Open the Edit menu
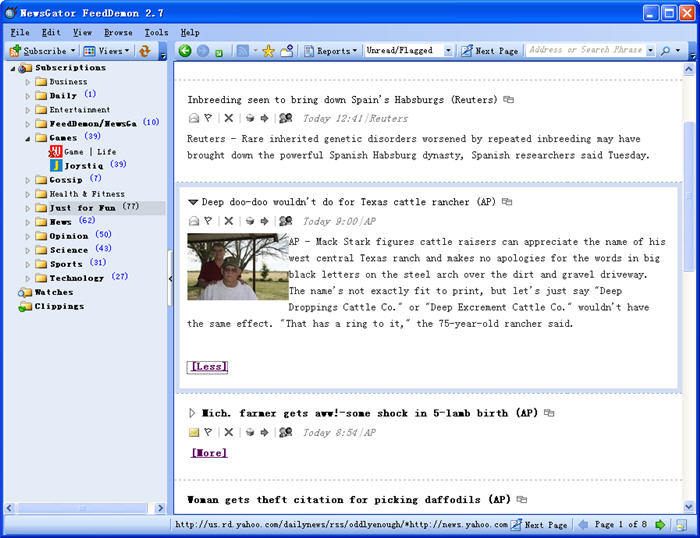This screenshot has width=700, height=538. click(51, 33)
